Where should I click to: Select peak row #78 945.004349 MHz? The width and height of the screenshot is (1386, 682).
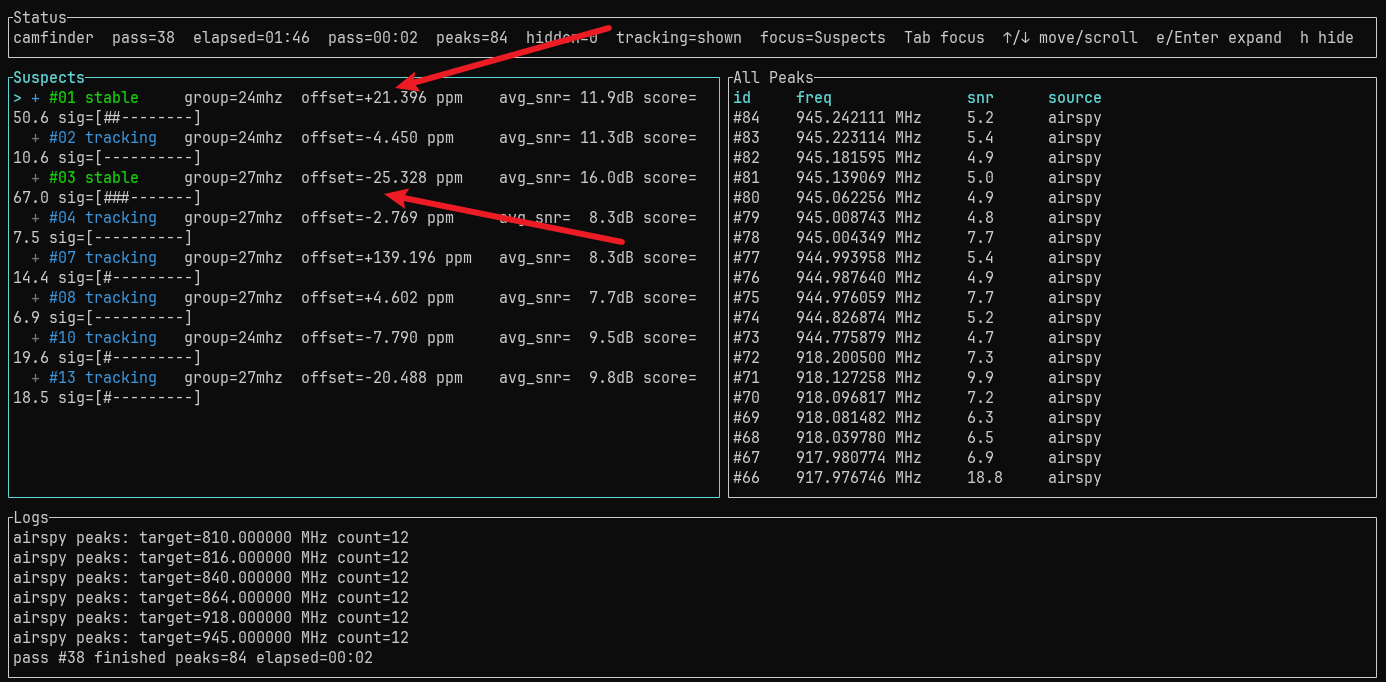[917, 238]
